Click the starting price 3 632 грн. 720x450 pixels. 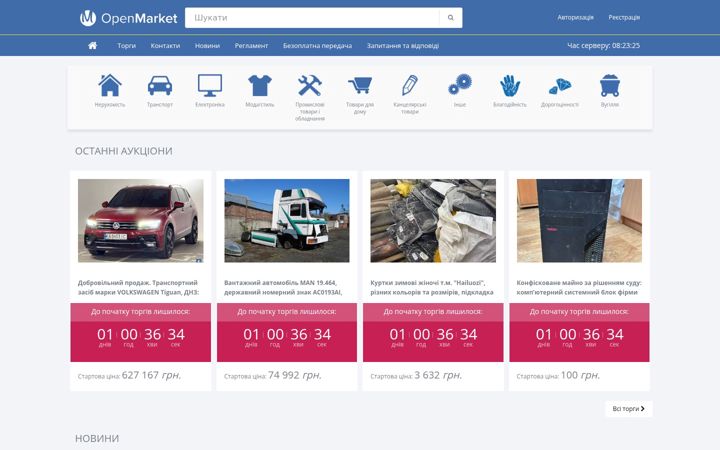(x=438, y=375)
